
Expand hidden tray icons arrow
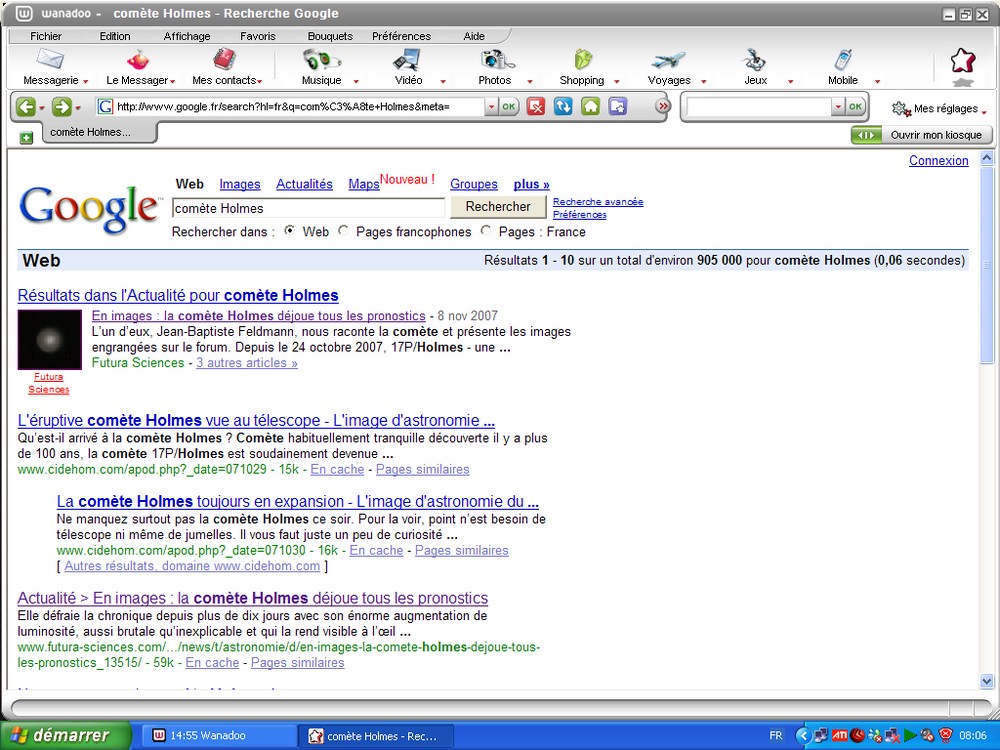point(804,735)
